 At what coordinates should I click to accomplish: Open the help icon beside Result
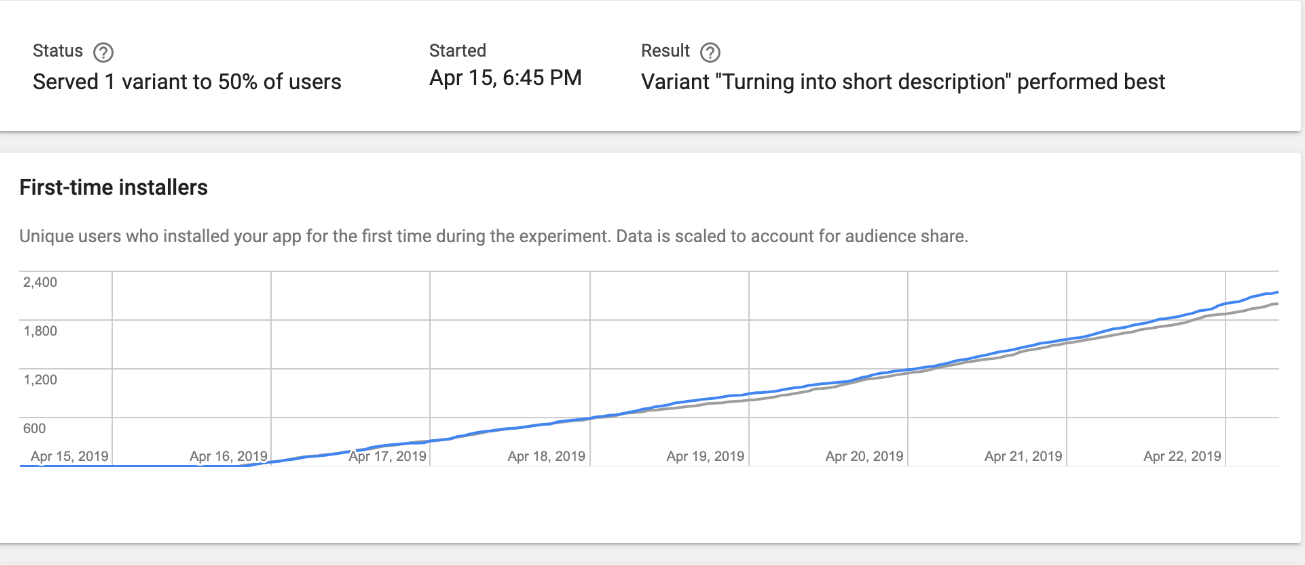(x=711, y=52)
